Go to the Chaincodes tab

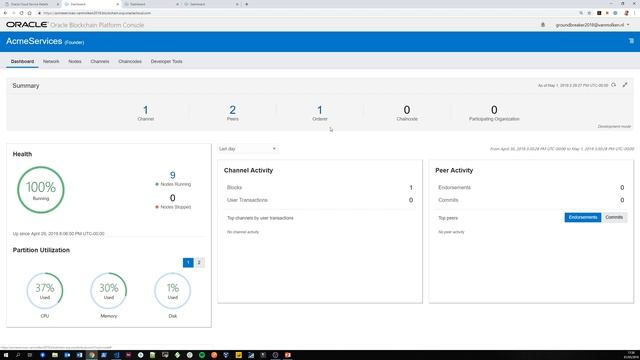(x=130, y=61)
